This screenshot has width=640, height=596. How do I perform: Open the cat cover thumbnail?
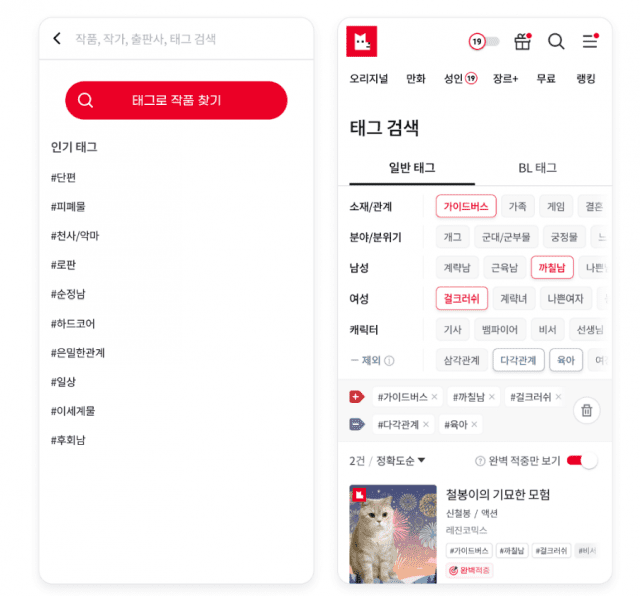(x=393, y=534)
